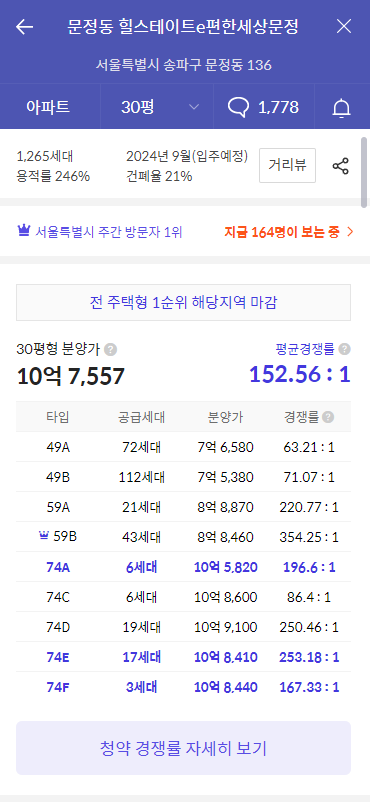Click the 17세대 supply cell

pos(143,657)
